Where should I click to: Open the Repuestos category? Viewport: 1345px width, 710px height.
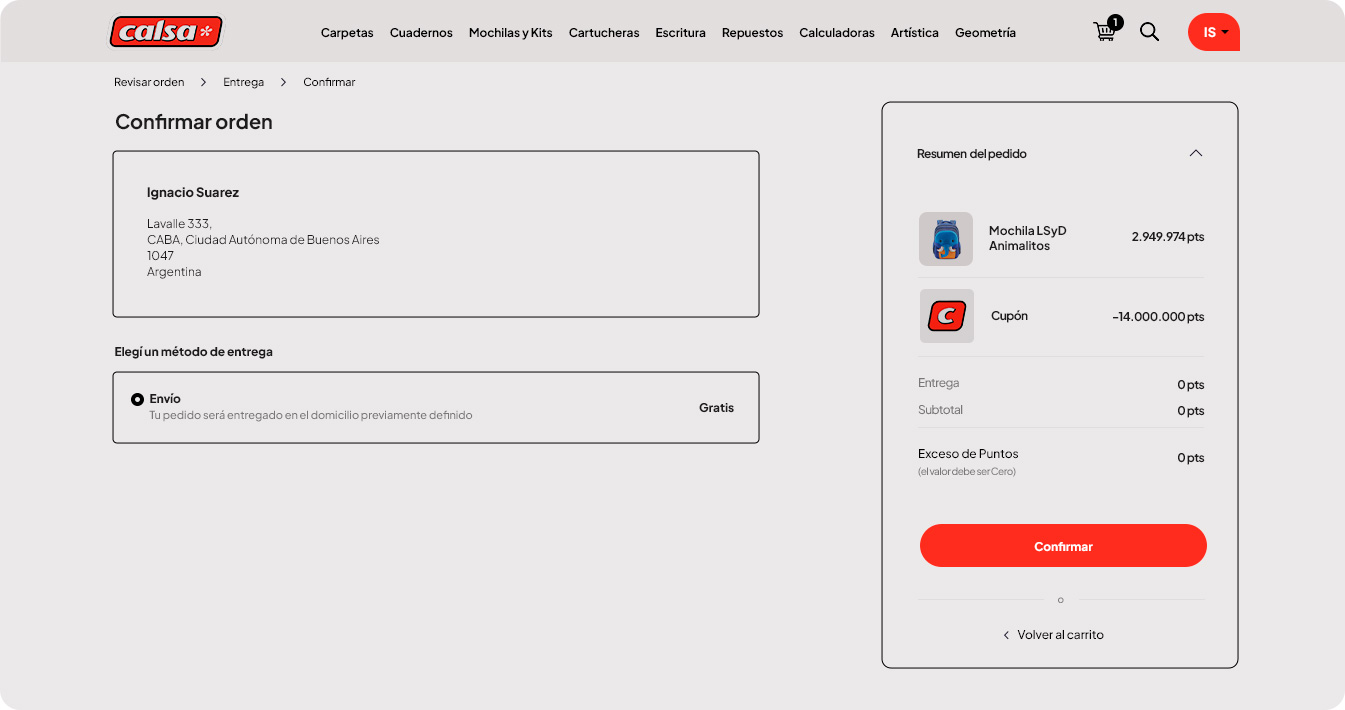(x=752, y=33)
